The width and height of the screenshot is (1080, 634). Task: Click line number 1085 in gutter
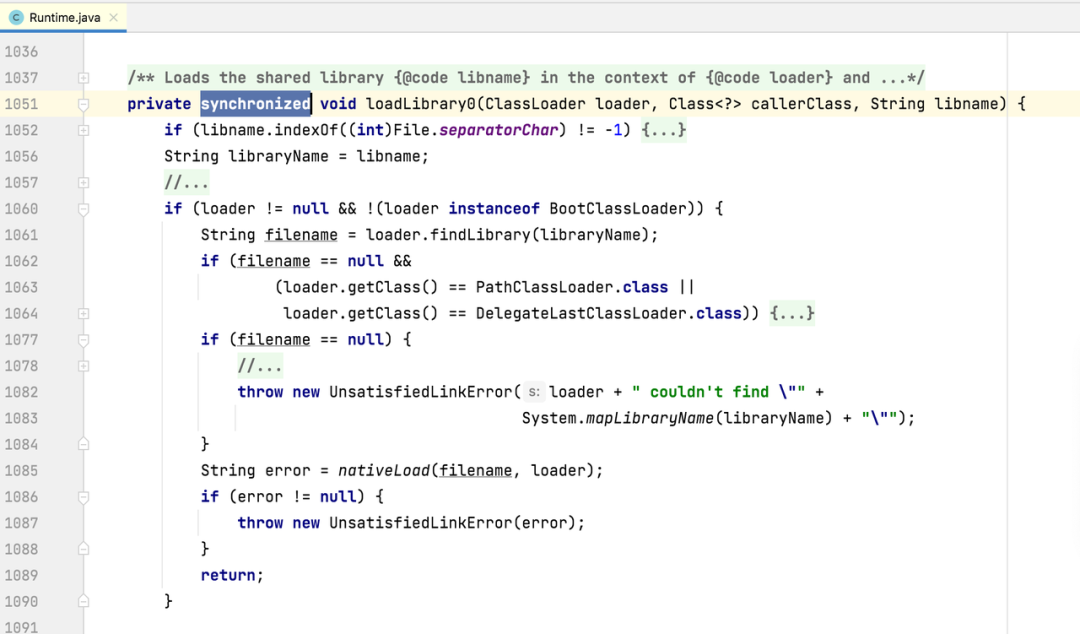pos(21,471)
